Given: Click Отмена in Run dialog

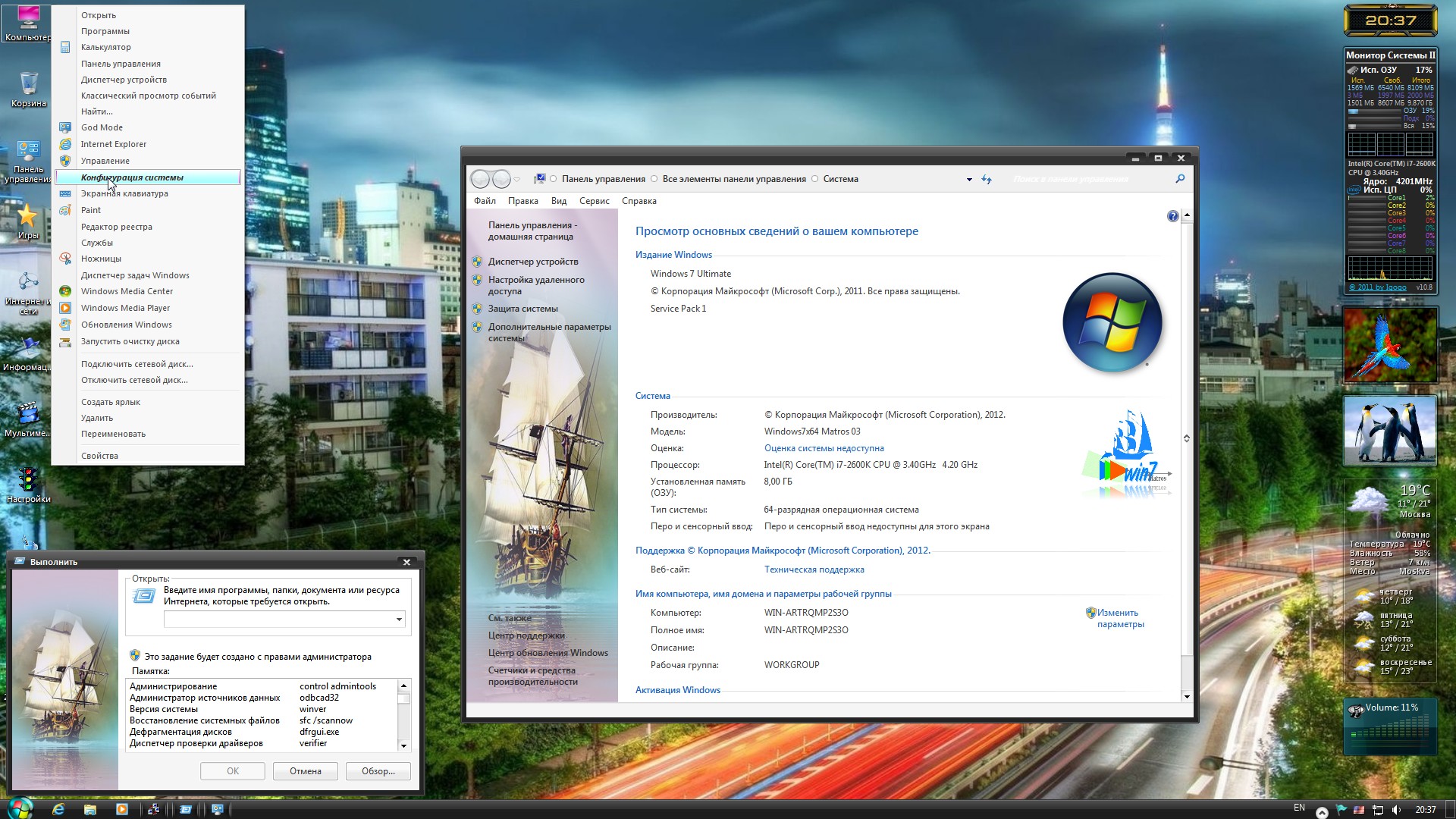Looking at the screenshot, I should click(x=306, y=771).
